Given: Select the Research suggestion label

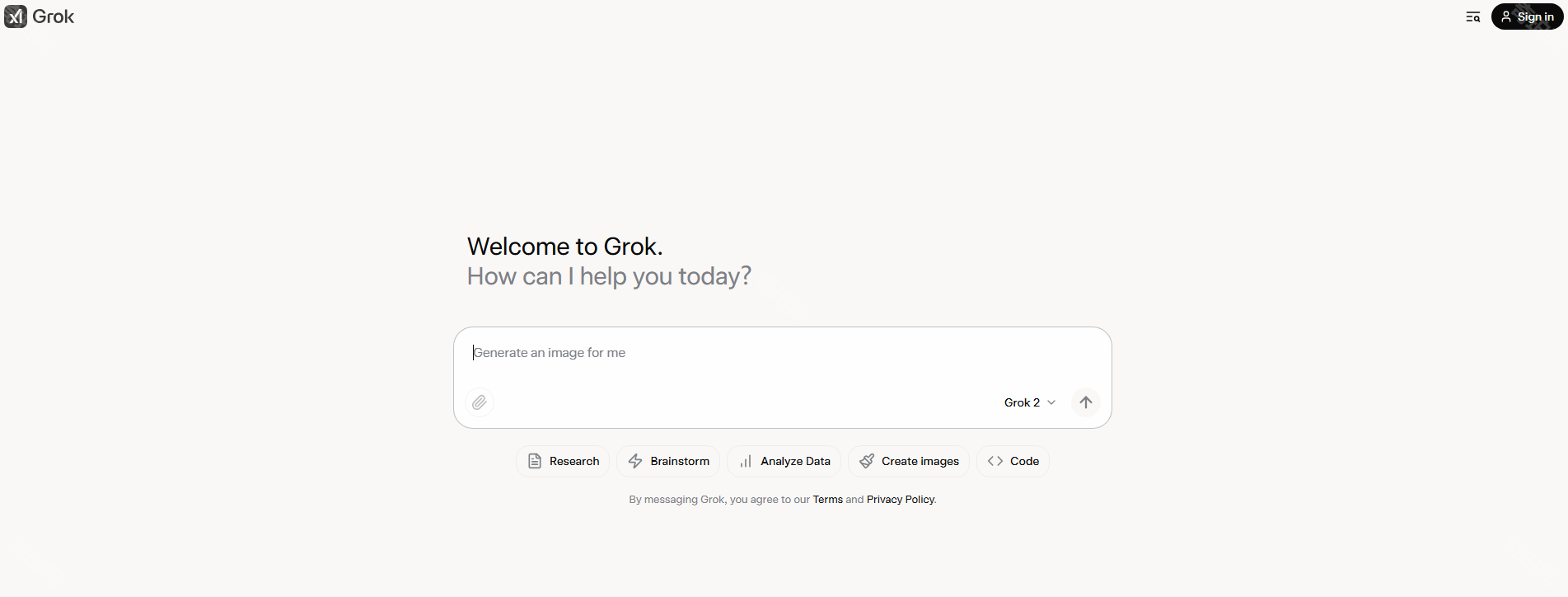Looking at the screenshot, I should (574, 461).
